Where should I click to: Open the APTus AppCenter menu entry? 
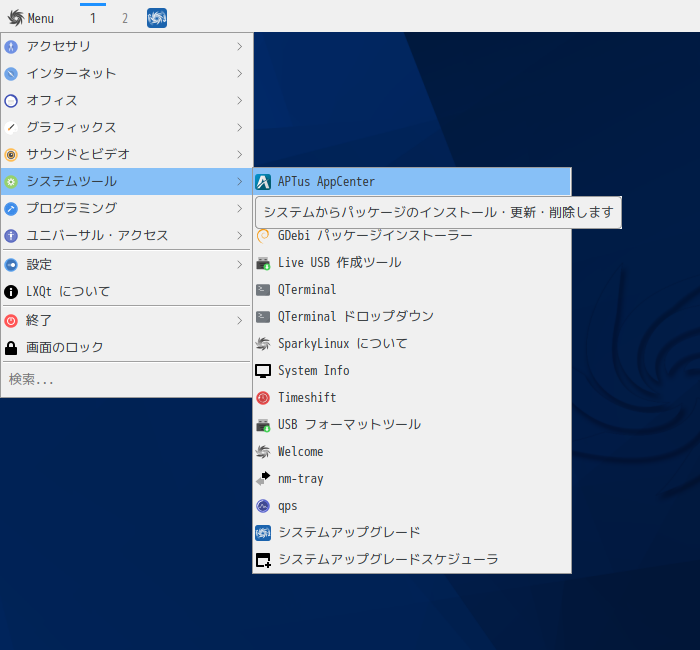pyautogui.click(x=412, y=182)
